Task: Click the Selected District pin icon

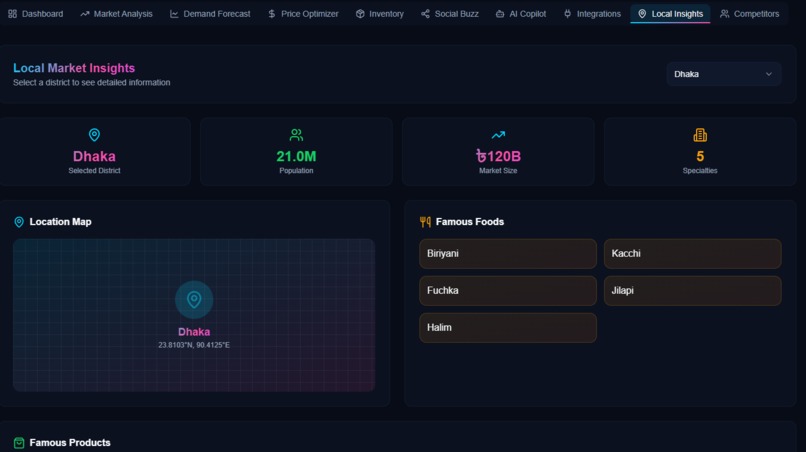Action: [x=94, y=135]
